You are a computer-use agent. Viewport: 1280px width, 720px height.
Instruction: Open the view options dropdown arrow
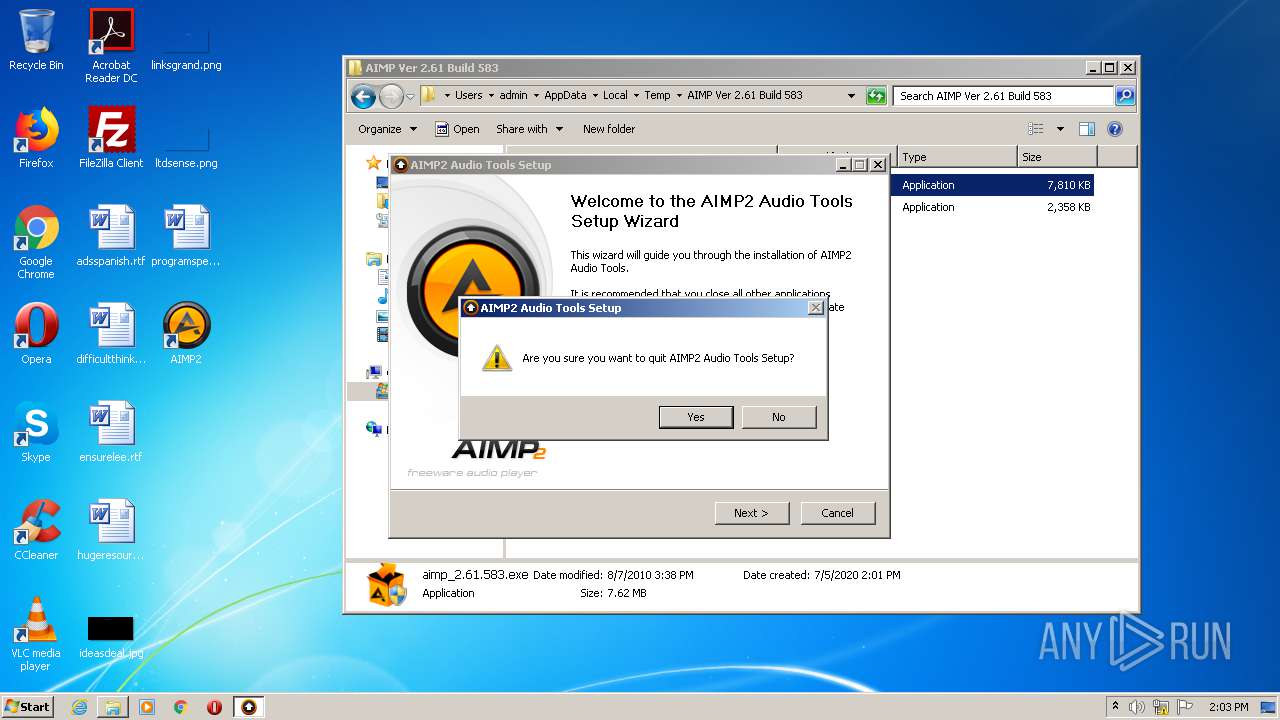[1060, 129]
